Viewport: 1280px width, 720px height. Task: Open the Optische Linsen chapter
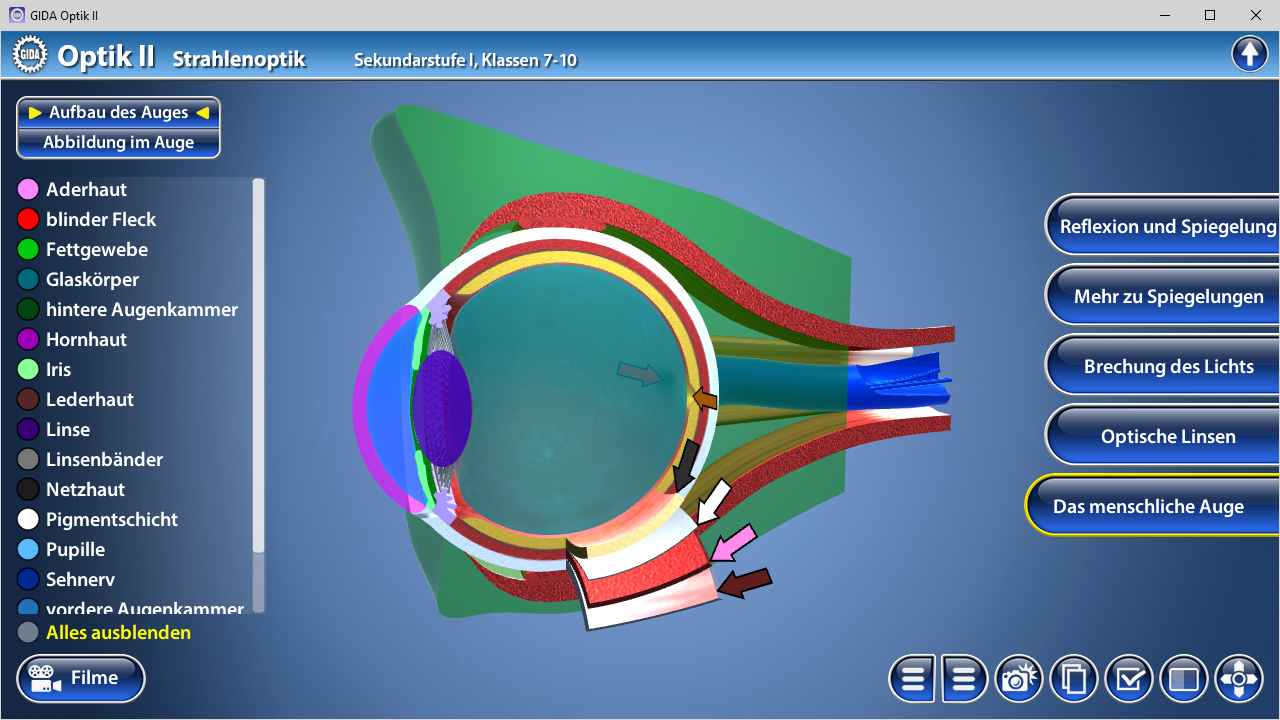1168,437
